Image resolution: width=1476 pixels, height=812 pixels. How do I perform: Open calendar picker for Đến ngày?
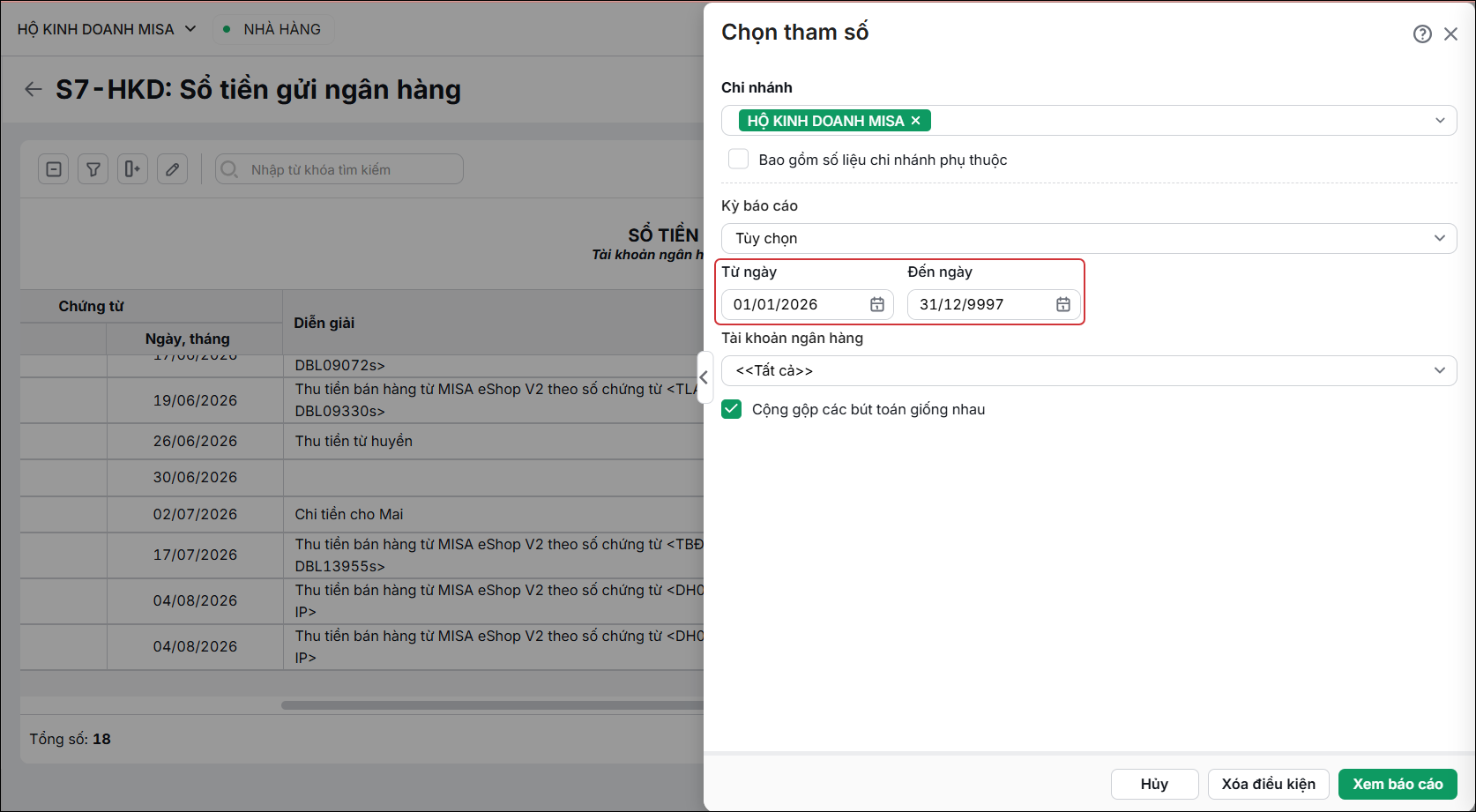tap(1063, 304)
